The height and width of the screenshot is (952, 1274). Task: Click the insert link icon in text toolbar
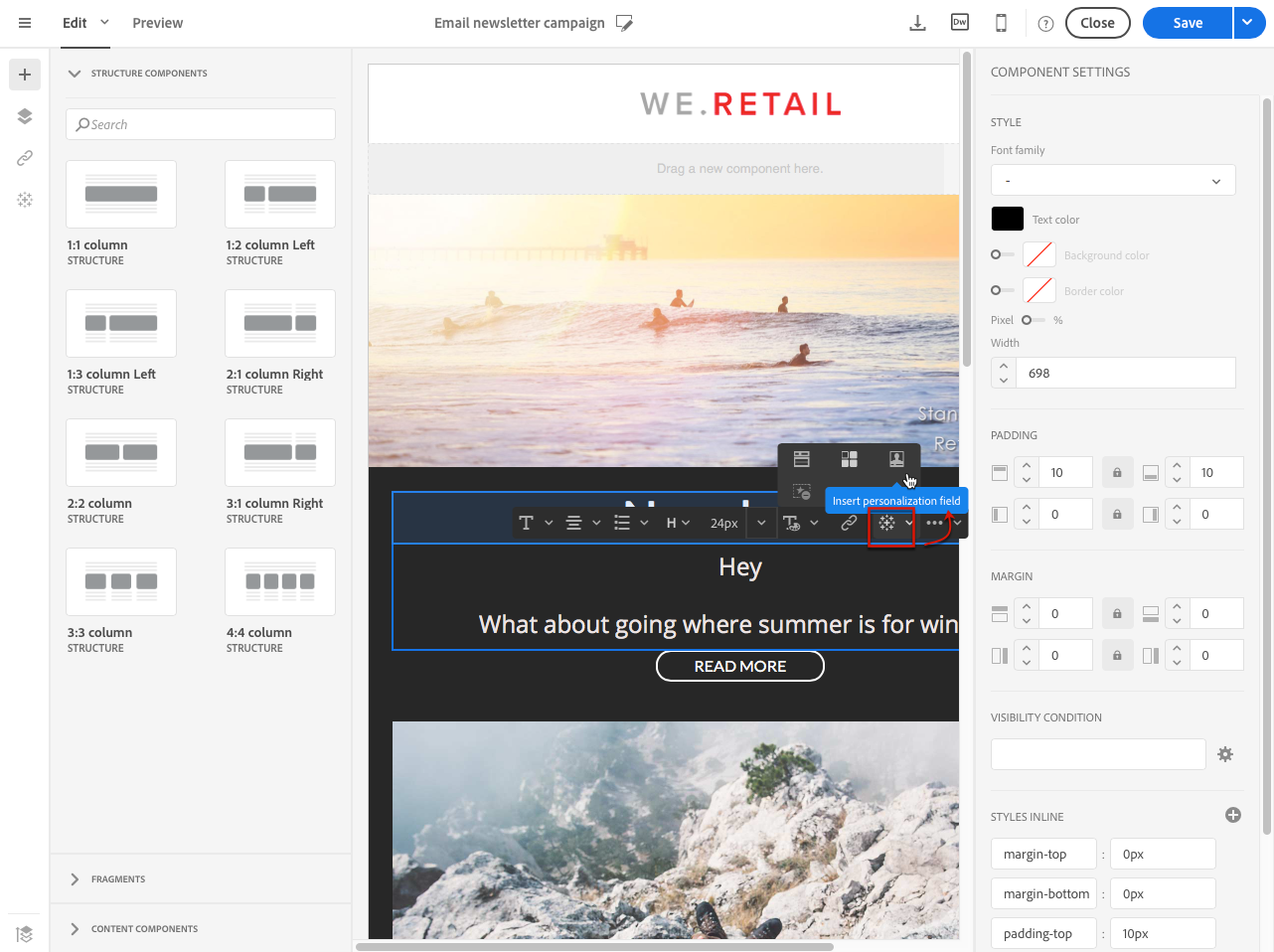point(849,523)
